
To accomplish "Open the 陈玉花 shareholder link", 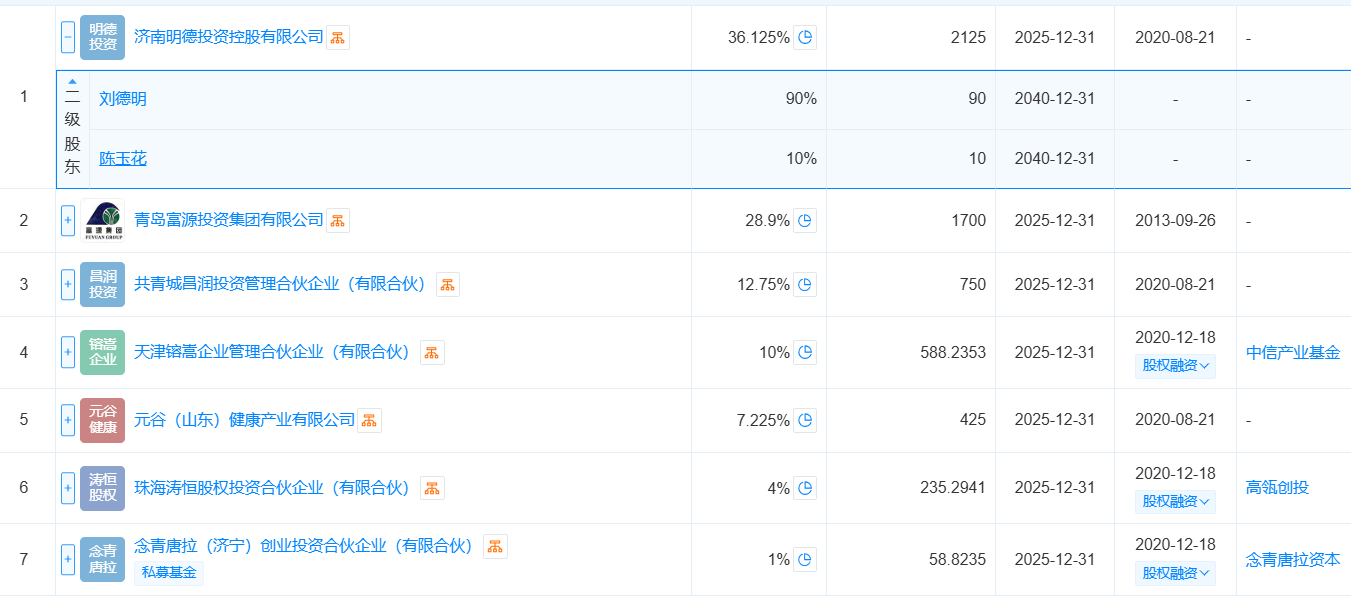I will coord(123,159).
